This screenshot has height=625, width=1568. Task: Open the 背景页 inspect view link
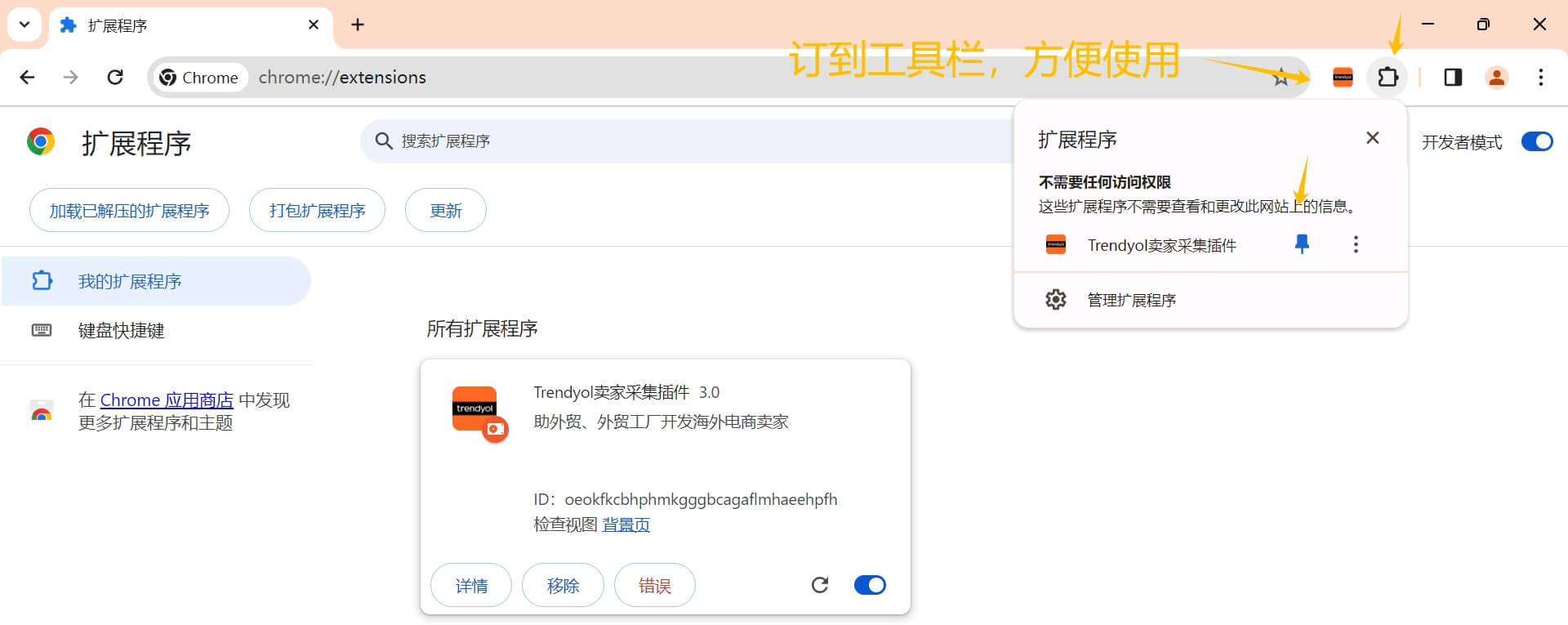pos(626,525)
